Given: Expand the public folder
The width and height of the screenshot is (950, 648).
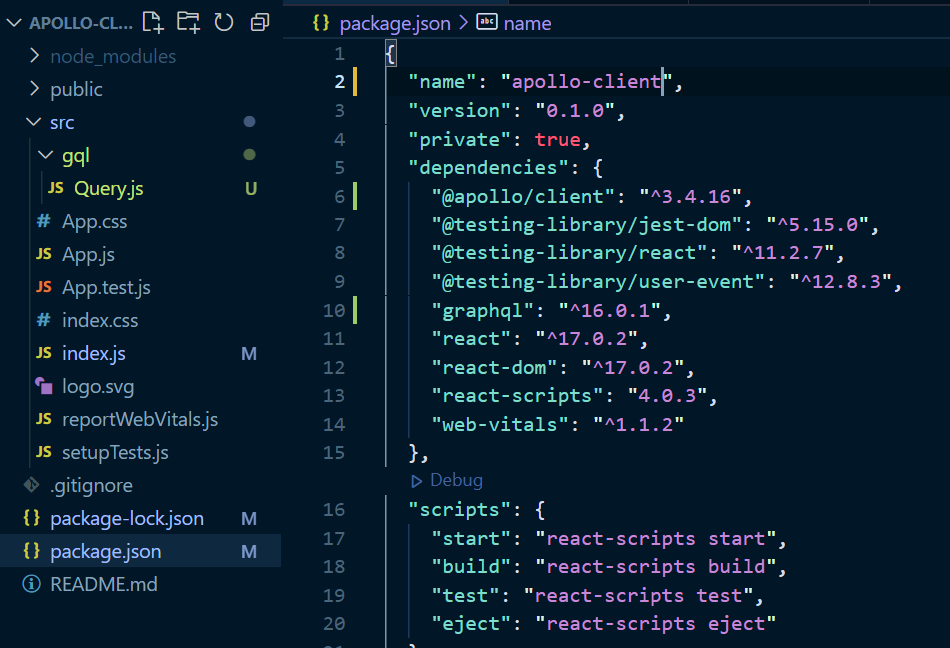Looking at the screenshot, I should 35,89.
